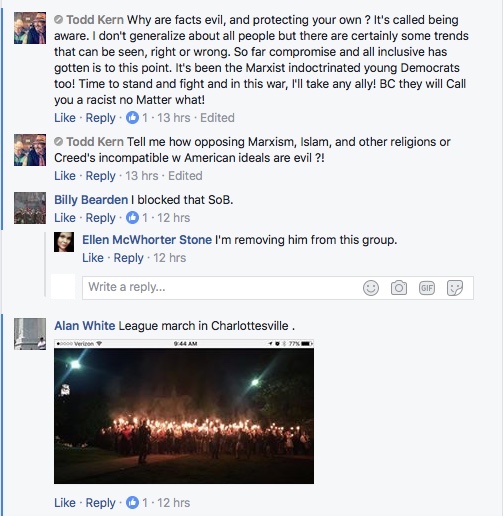View like reactions on Billy Bearden's comment
Viewport: 503px width, 516px height.
pos(137,218)
